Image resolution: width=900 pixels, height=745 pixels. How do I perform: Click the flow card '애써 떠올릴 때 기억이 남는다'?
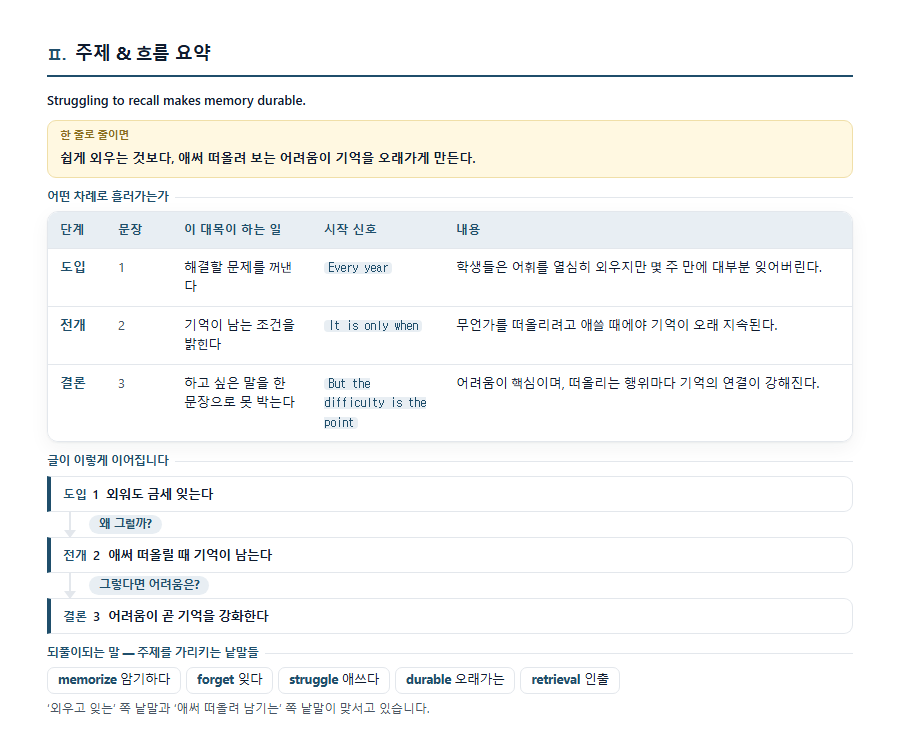click(x=450, y=555)
